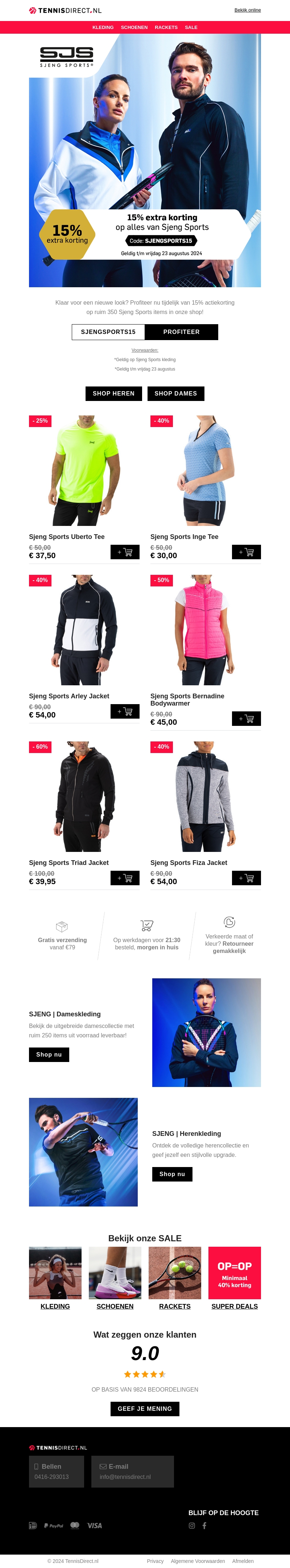Add Sjeng Sports Inge Tee to cart
The width and height of the screenshot is (290, 1568).
point(246,552)
